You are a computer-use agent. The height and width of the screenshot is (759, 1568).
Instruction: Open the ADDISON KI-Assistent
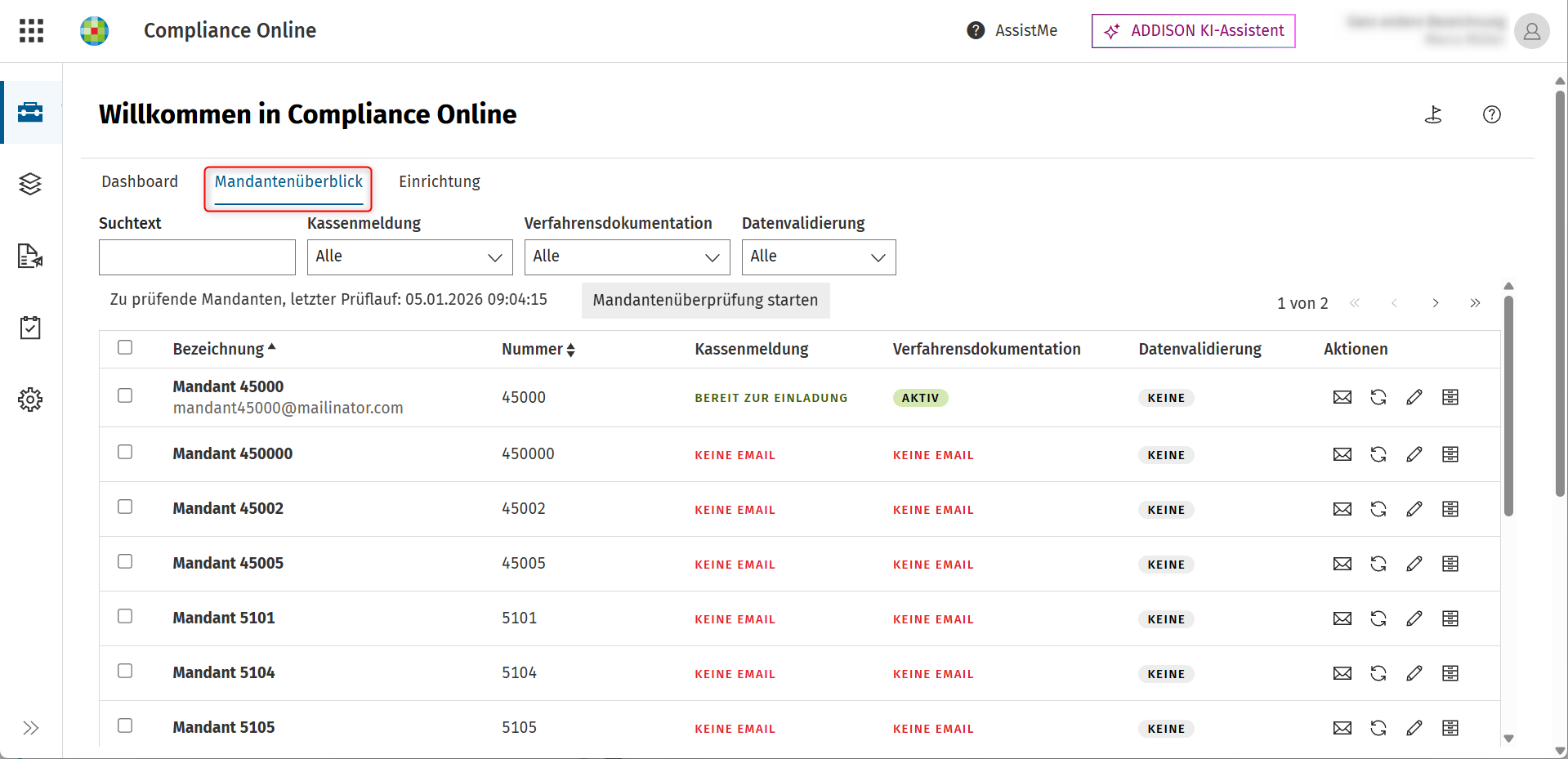1193,31
